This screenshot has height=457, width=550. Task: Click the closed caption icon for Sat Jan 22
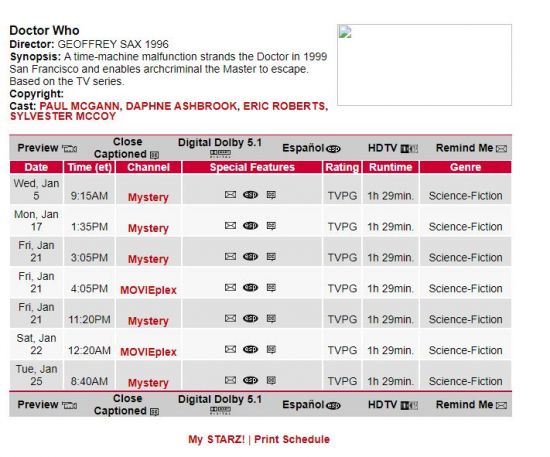271,349
